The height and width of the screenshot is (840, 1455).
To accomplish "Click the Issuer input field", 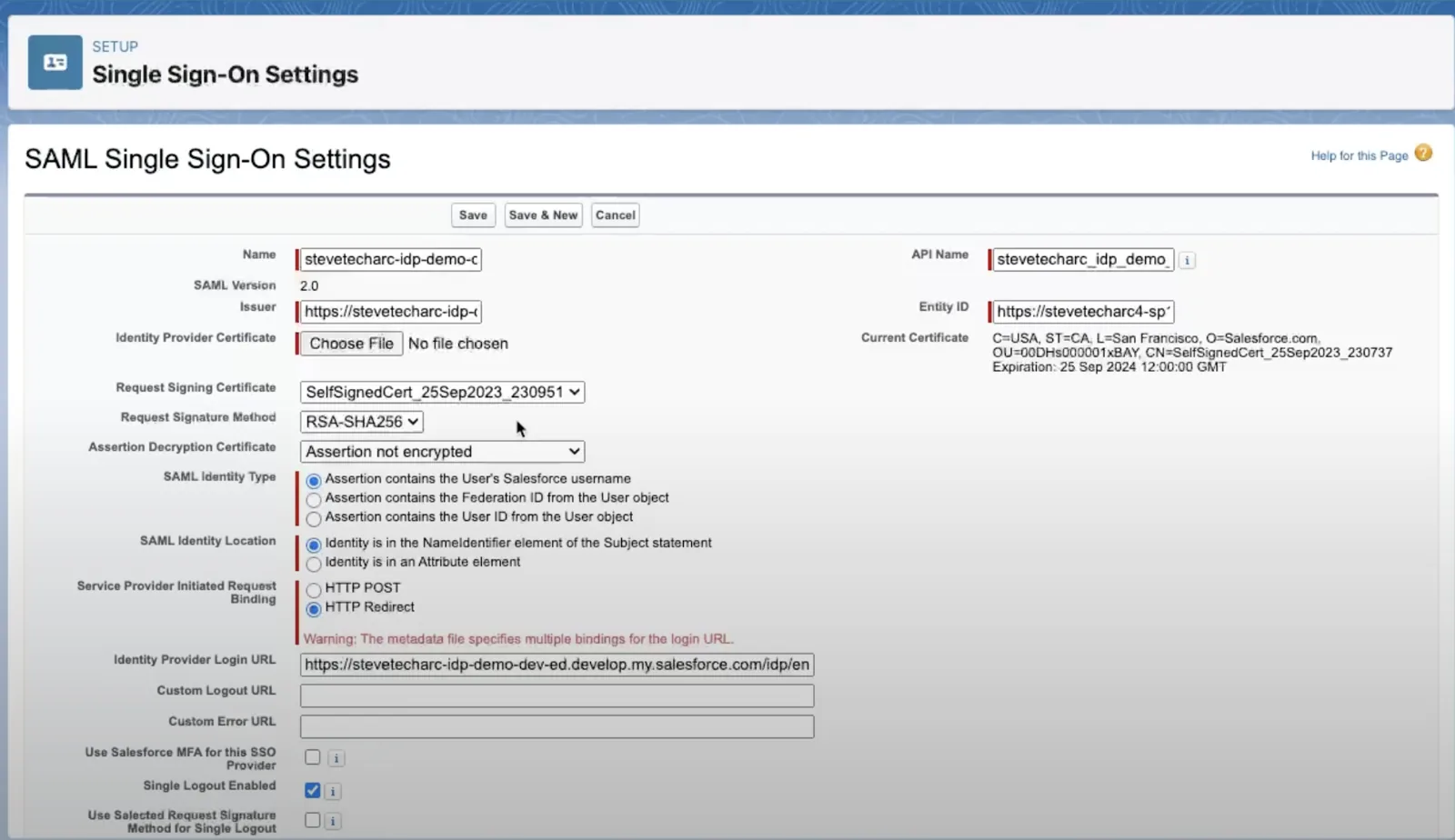I will (x=391, y=312).
